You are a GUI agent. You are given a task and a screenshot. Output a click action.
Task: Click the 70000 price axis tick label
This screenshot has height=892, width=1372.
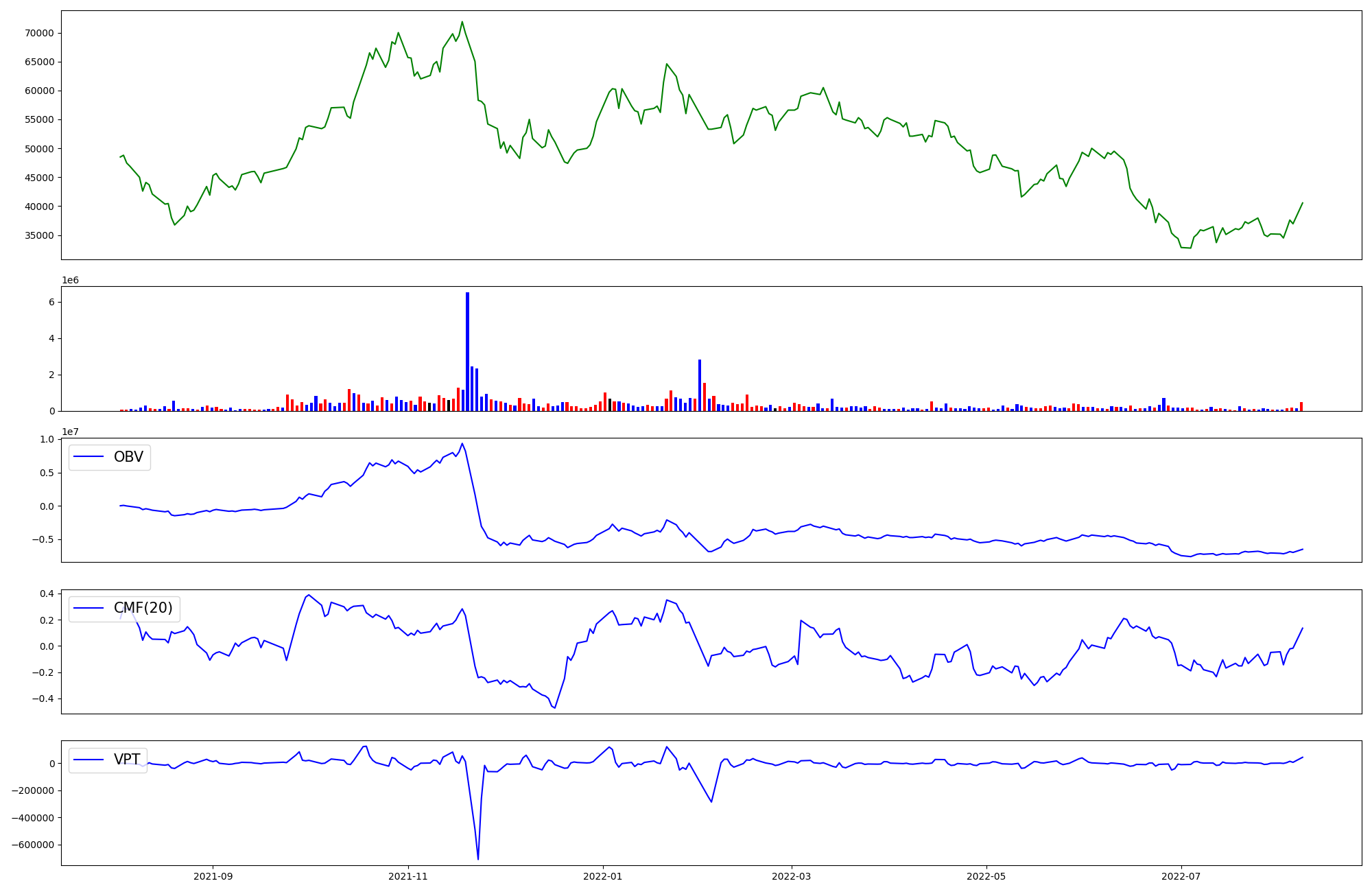coord(40,33)
